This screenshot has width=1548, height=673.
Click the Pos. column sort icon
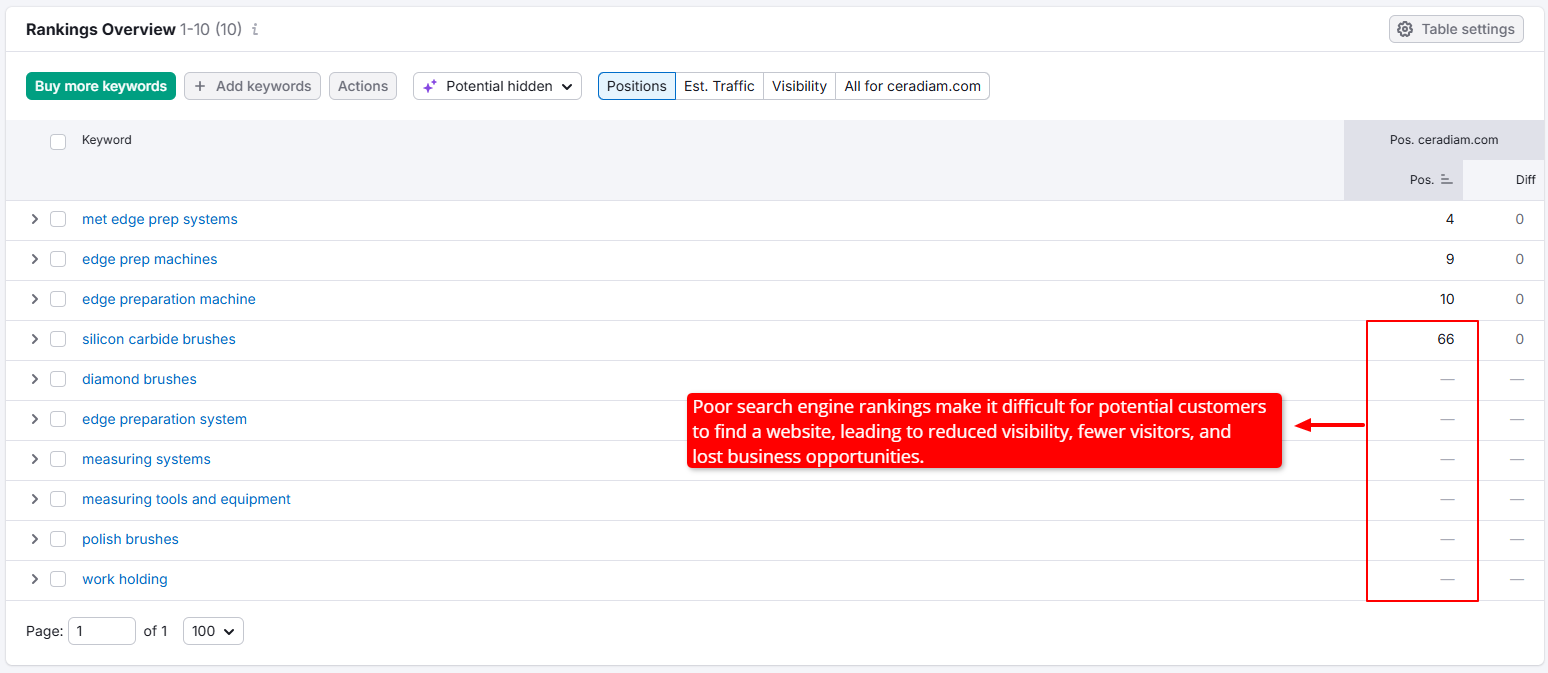click(1446, 180)
